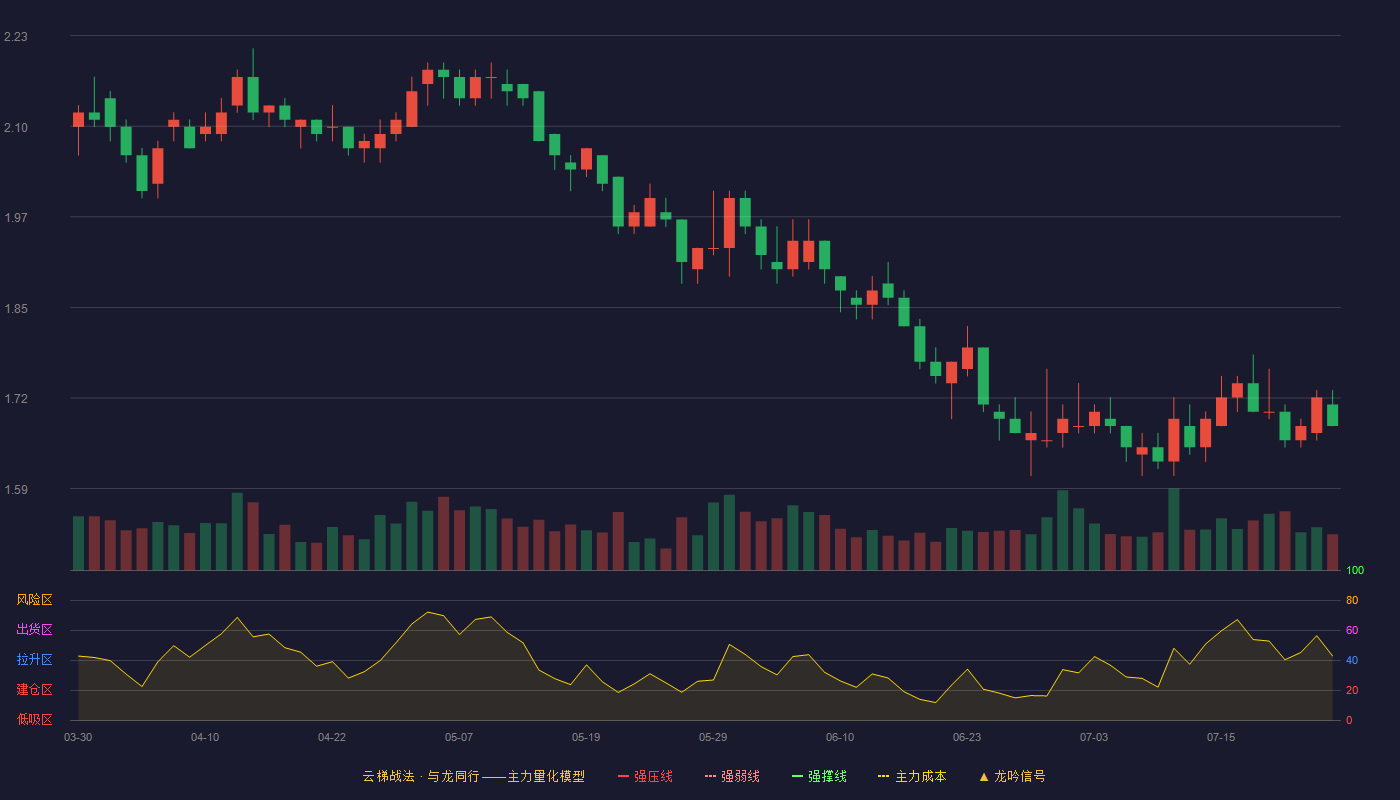Screen dimensions: 1400x800
Task: Click the 06-23 date axis label
Action: pos(967,737)
